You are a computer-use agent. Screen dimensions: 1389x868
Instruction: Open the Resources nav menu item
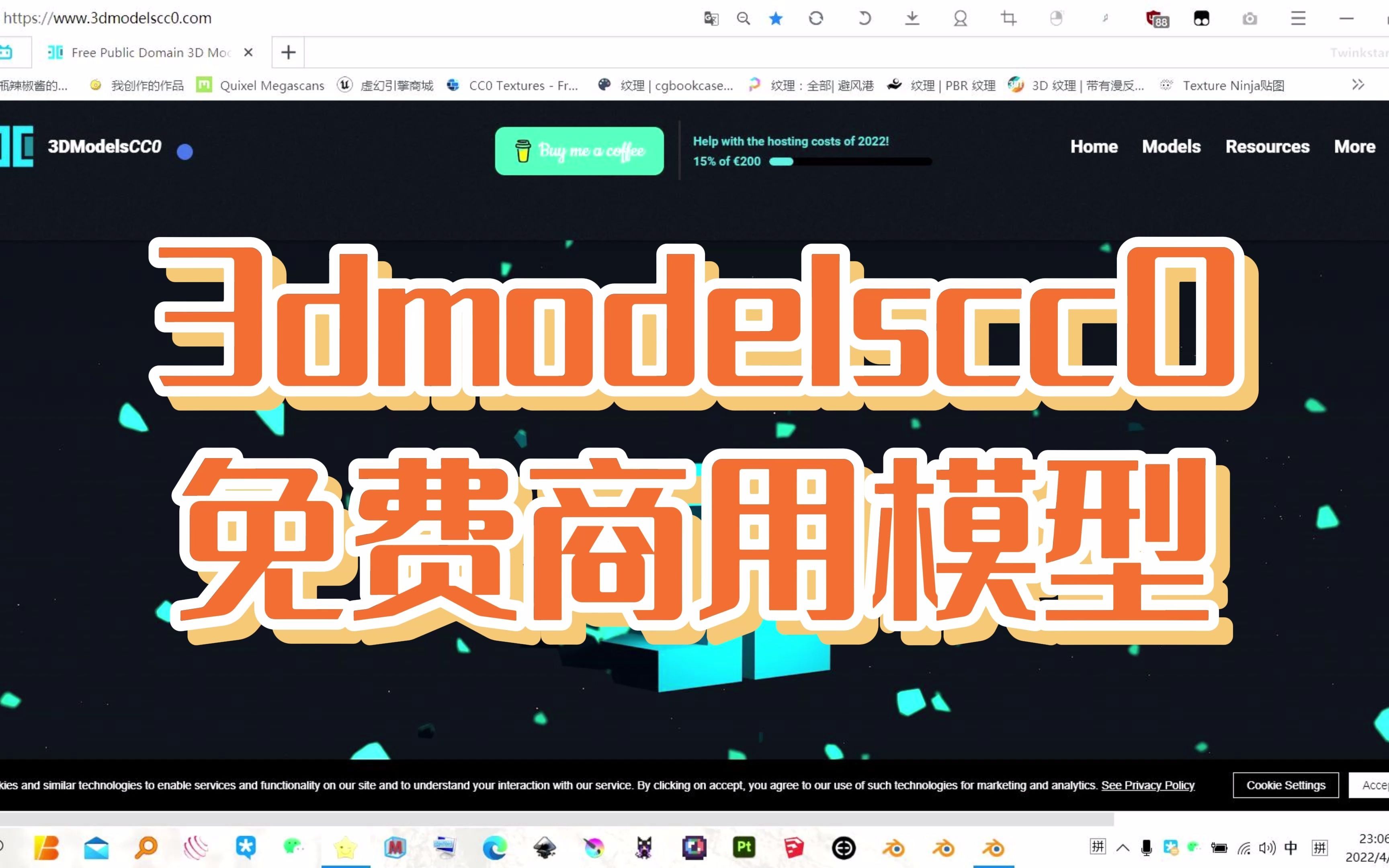pos(1267,147)
